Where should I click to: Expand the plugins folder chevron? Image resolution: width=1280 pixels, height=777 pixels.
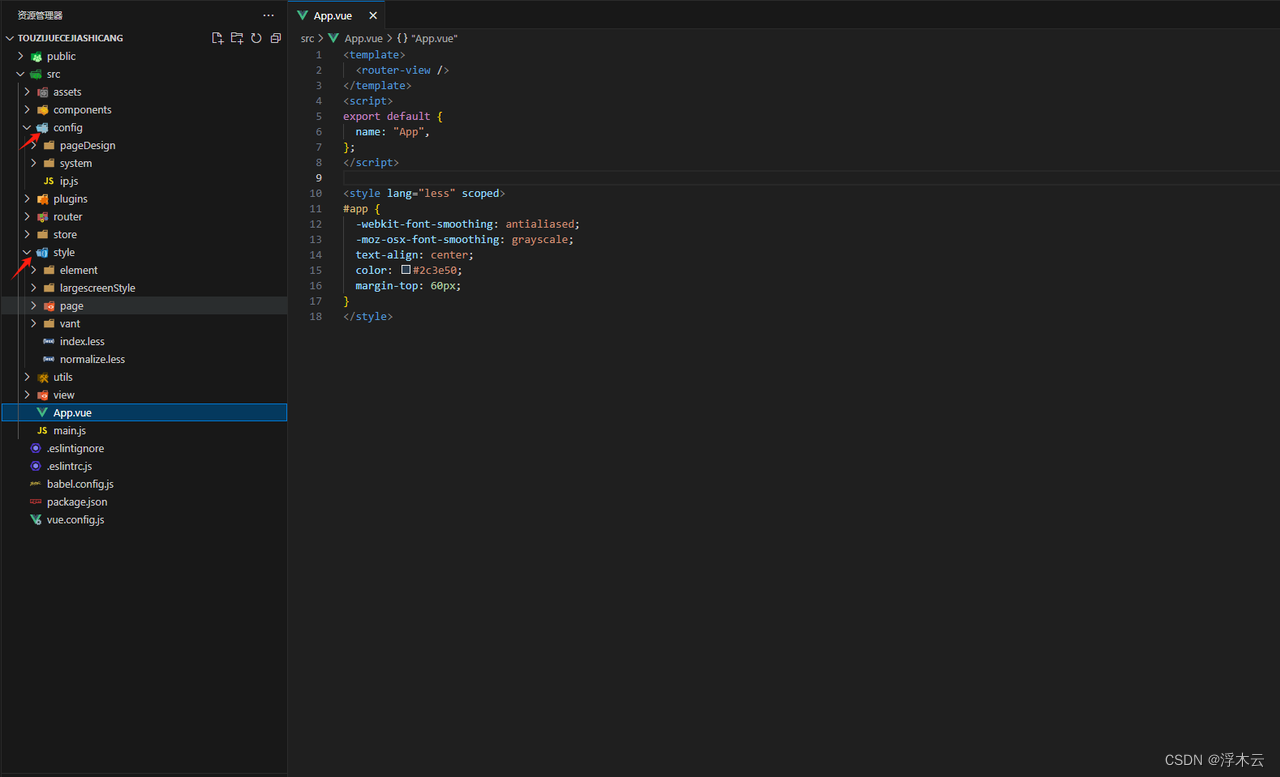pyautogui.click(x=27, y=199)
